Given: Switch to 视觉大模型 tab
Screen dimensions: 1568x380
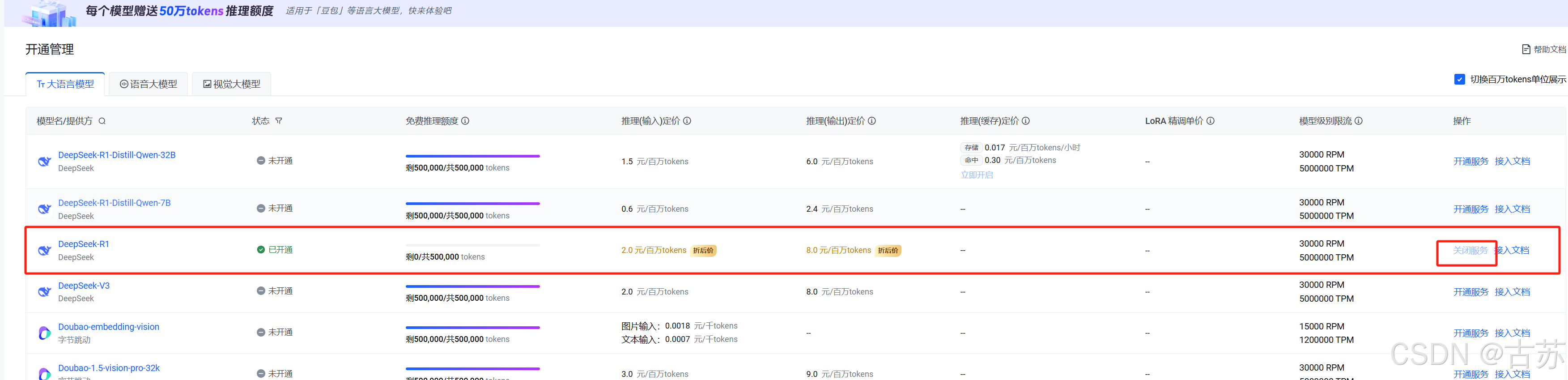Looking at the screenshot, I should pos(231,84).
